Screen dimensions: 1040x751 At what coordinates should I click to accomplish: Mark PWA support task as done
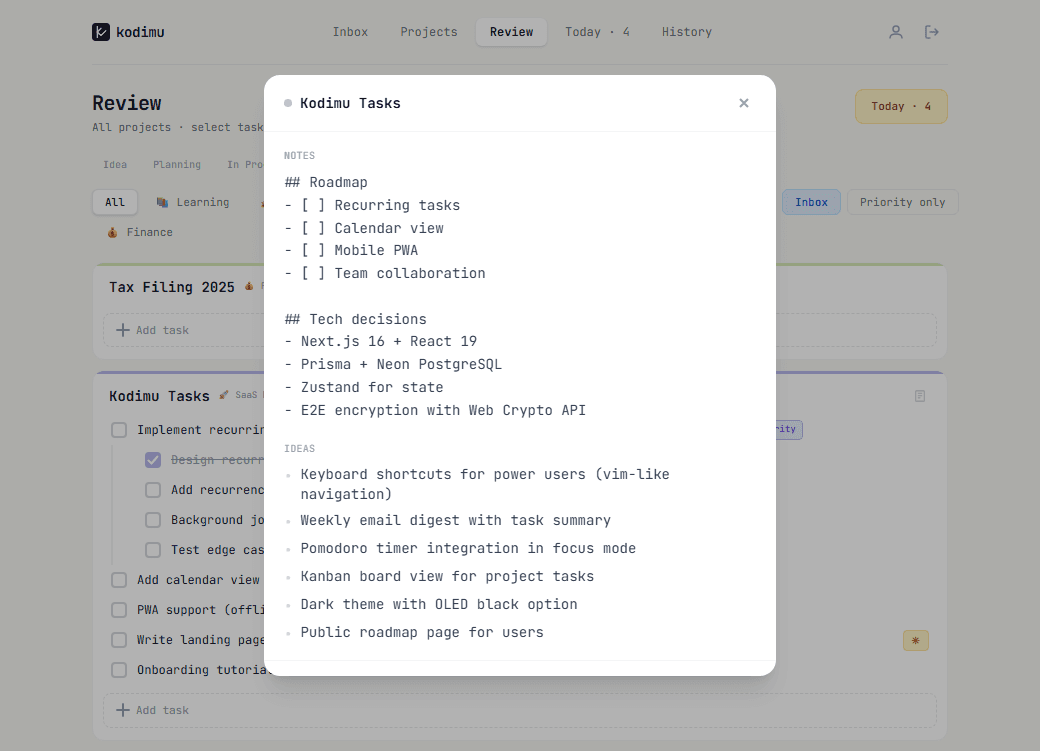coord(119,610)
